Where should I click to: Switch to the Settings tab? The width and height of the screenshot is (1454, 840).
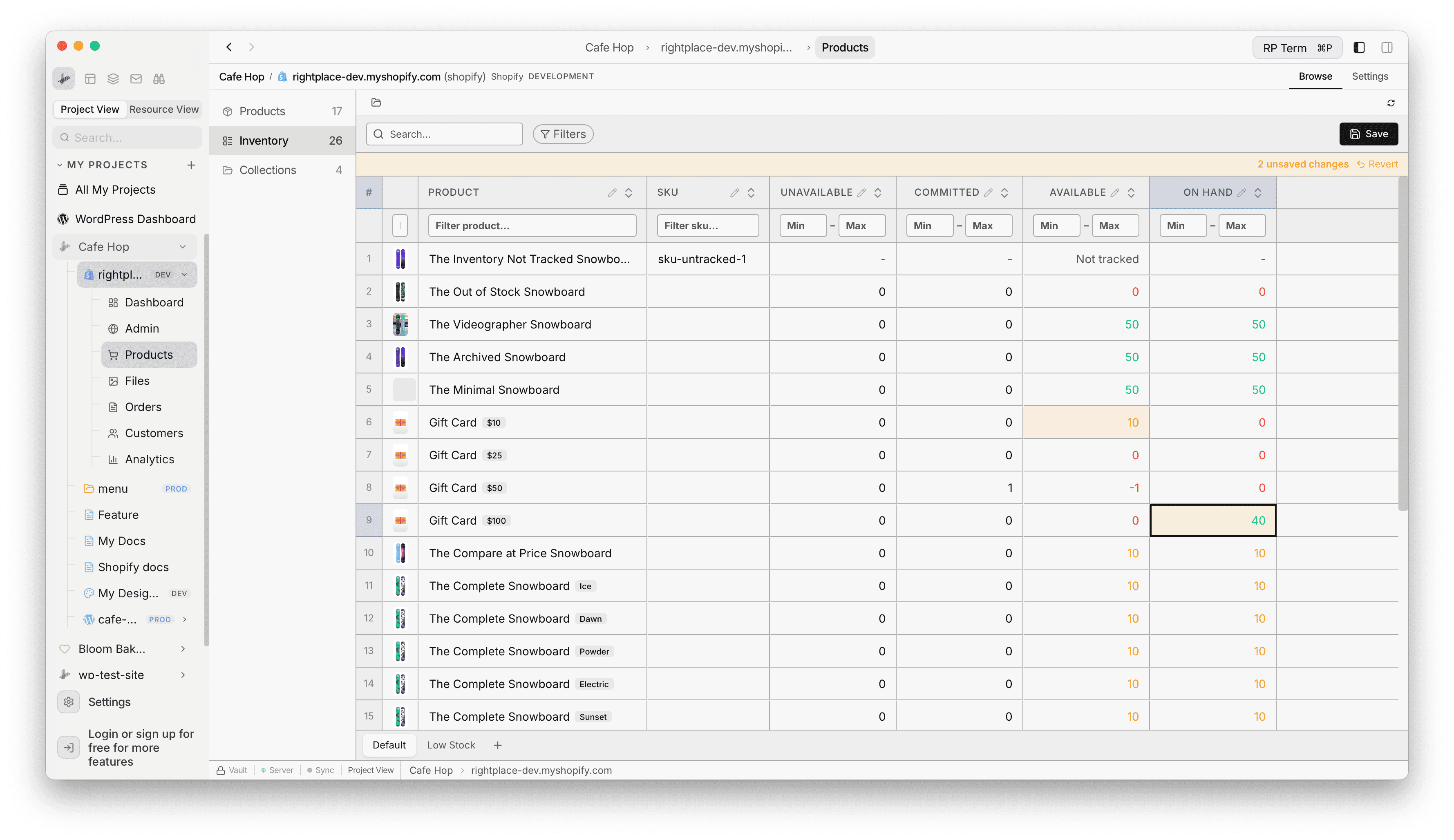[1369, 76]
